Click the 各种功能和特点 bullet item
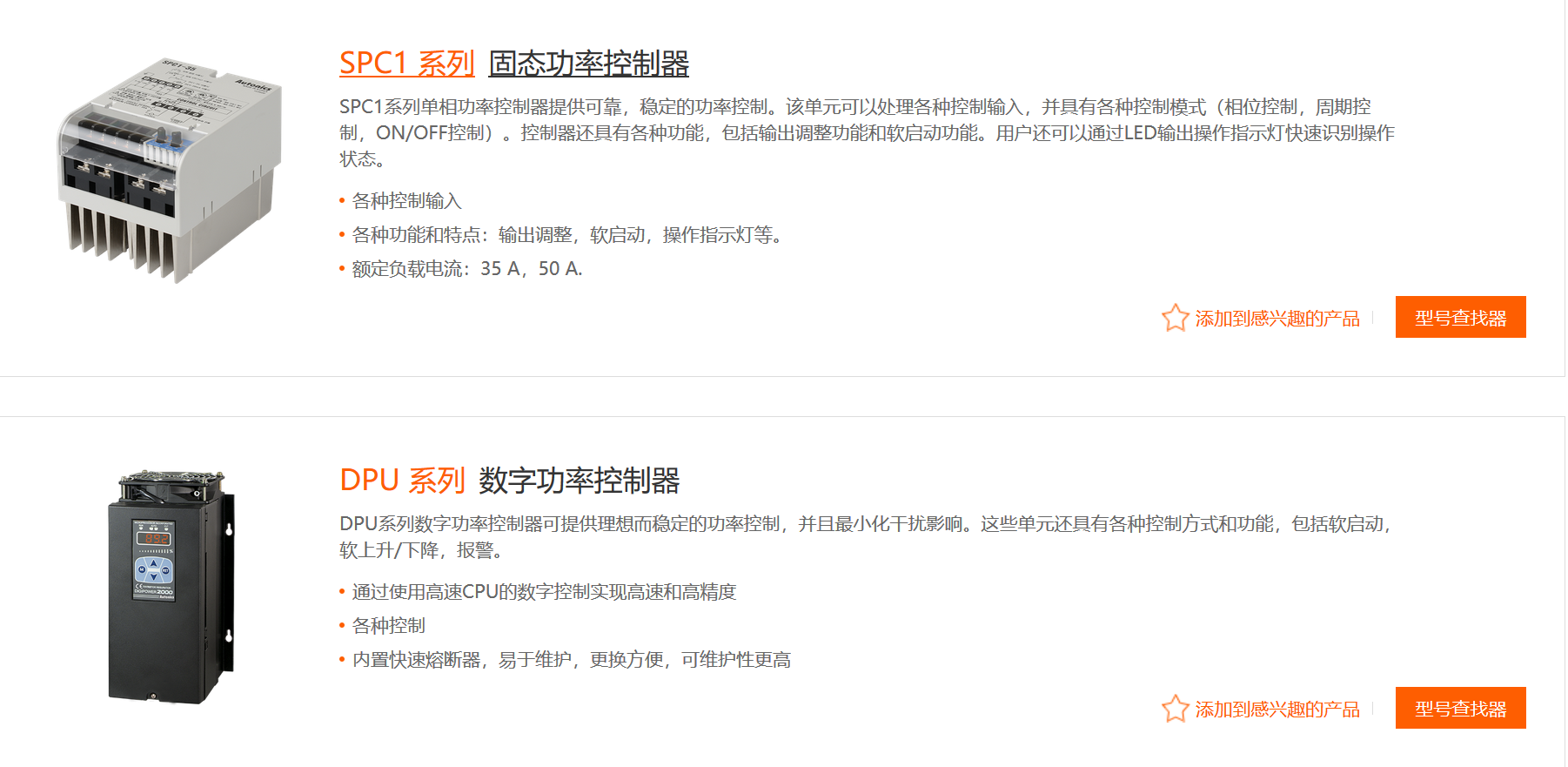 [566, 235]
